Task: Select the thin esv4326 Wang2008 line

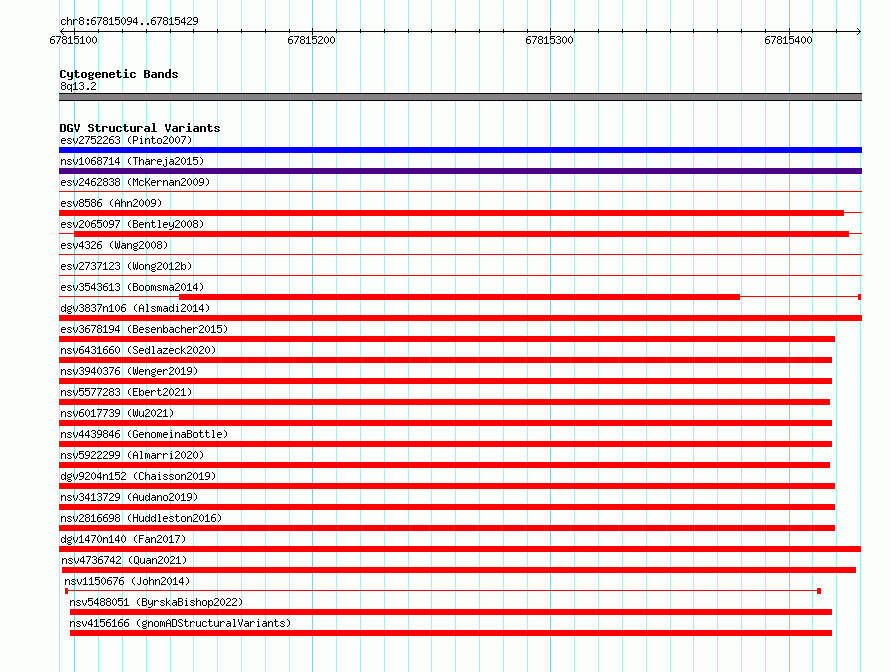Action: (460, 255)
